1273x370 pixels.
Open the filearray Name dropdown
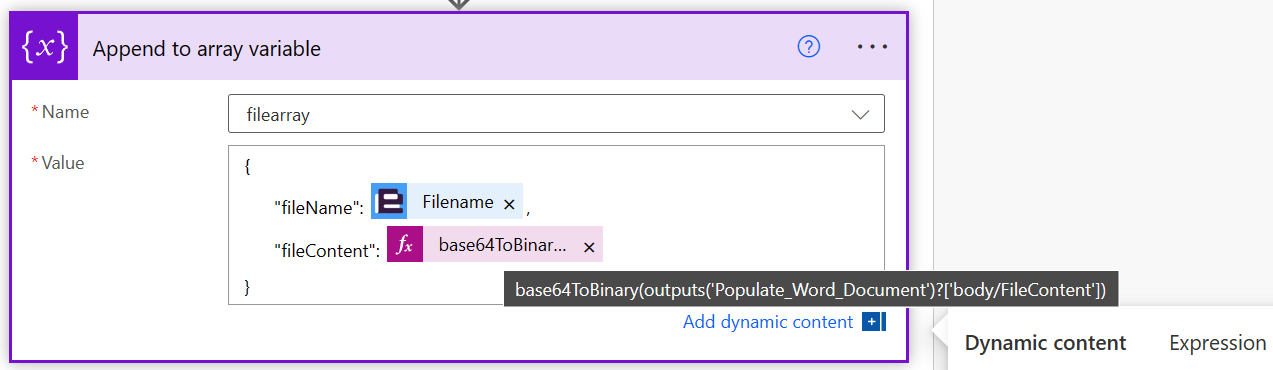point(556,114)
